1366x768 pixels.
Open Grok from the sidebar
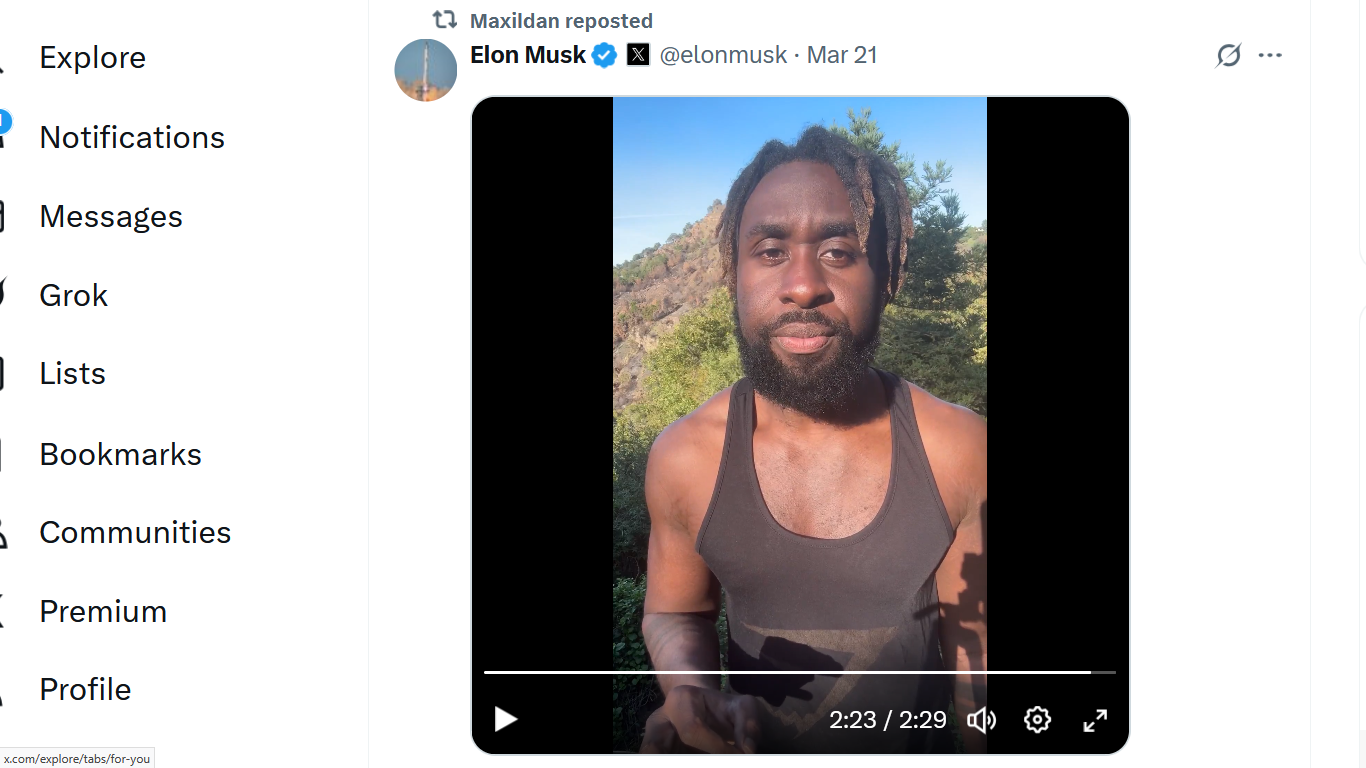tap(73, 295)
